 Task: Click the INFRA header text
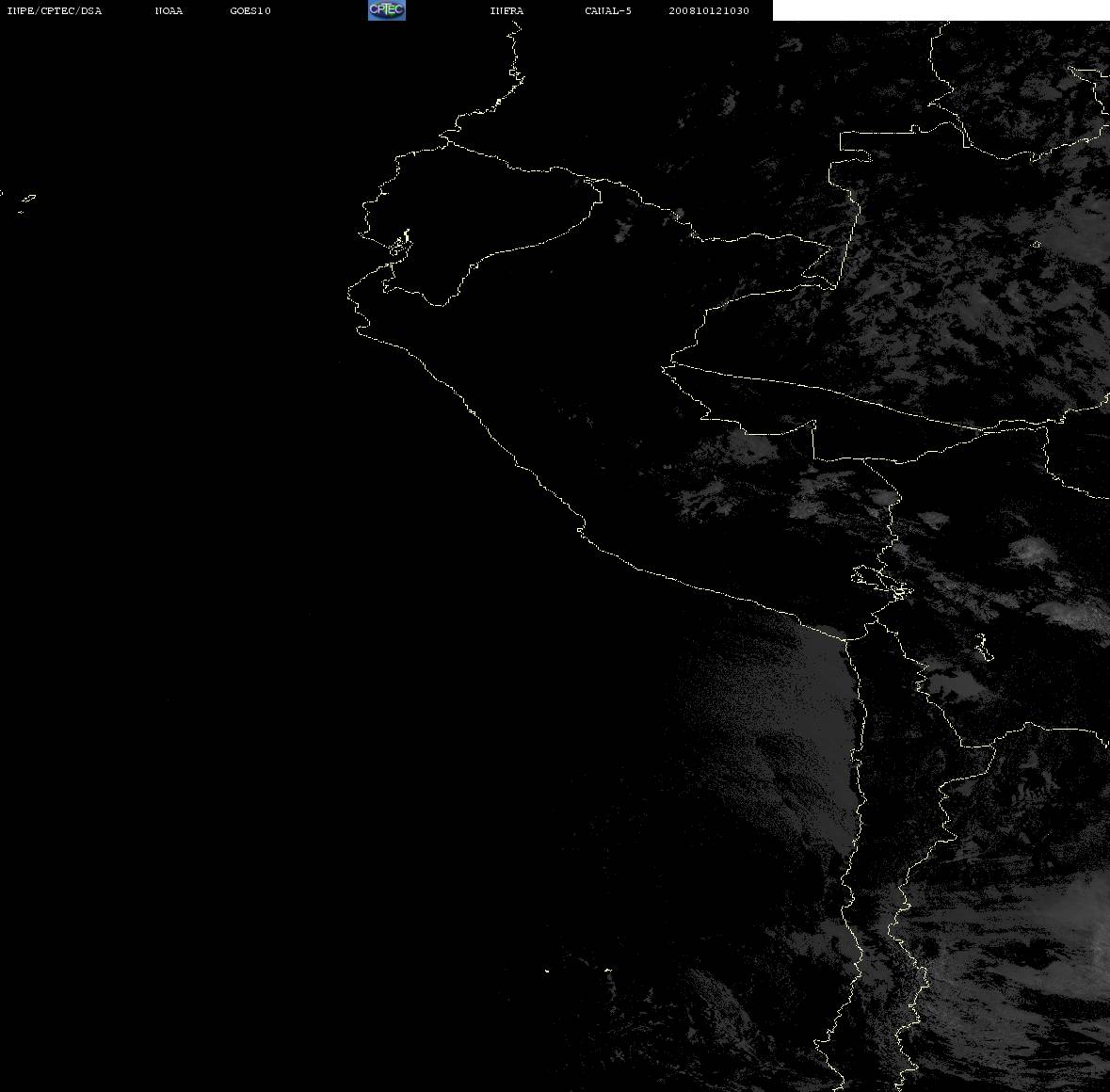coord(507,10)
